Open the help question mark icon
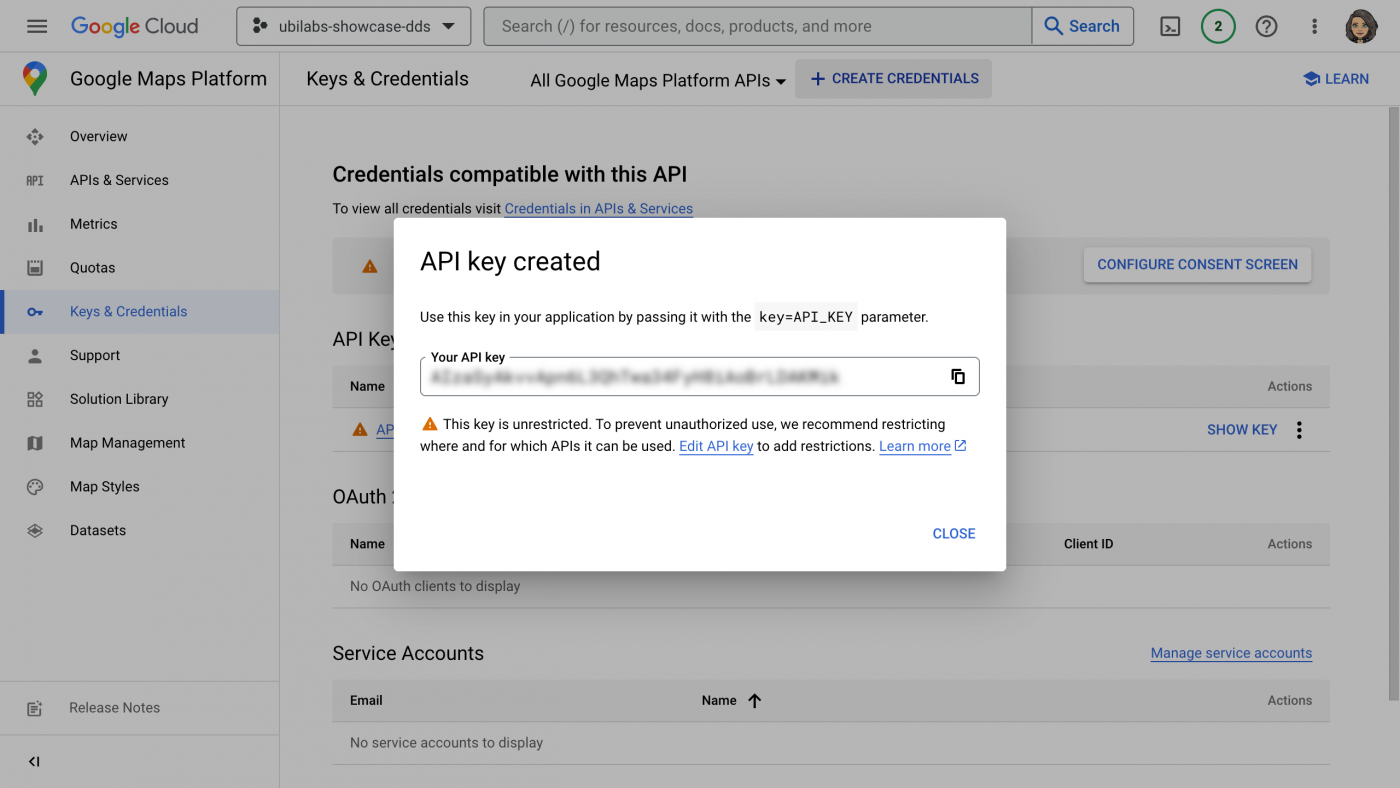Screen dimensions: 1400x788 (x=1266, y=27)
